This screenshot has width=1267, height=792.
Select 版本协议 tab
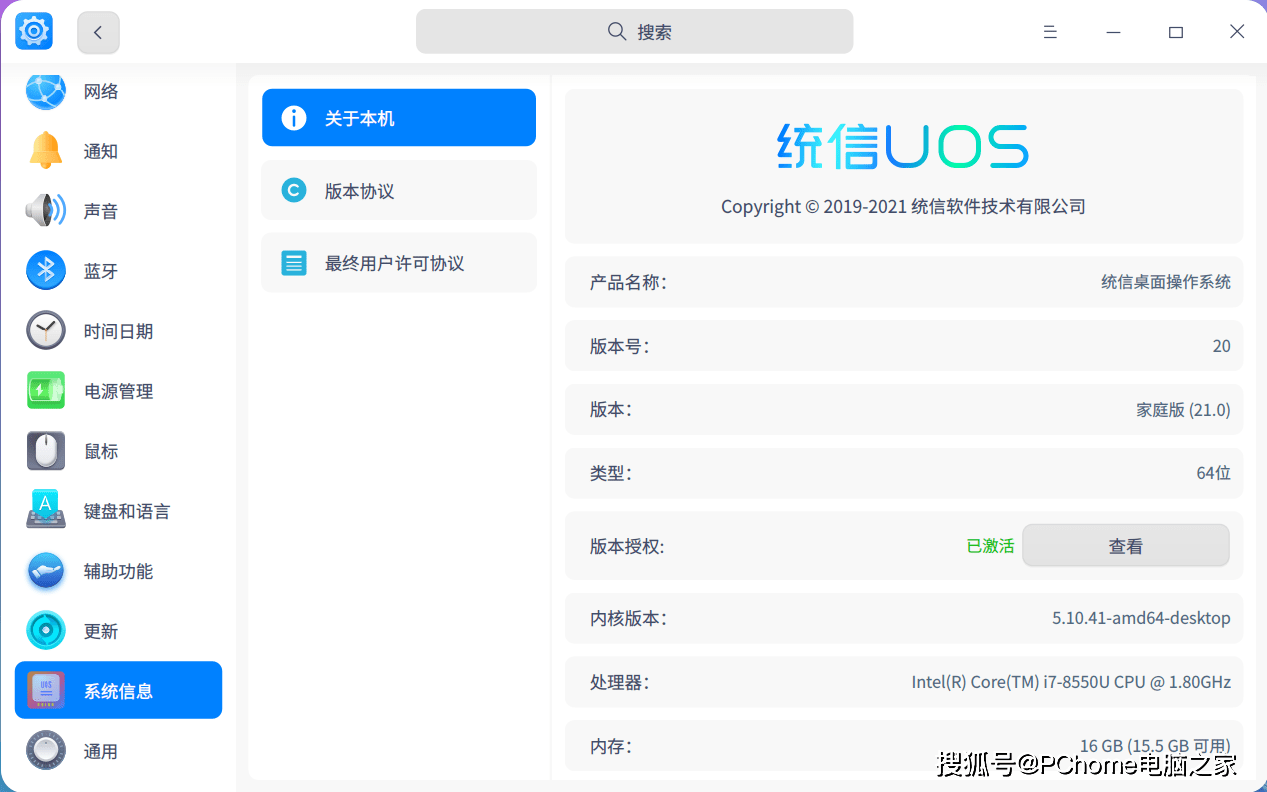click(399, 190)
